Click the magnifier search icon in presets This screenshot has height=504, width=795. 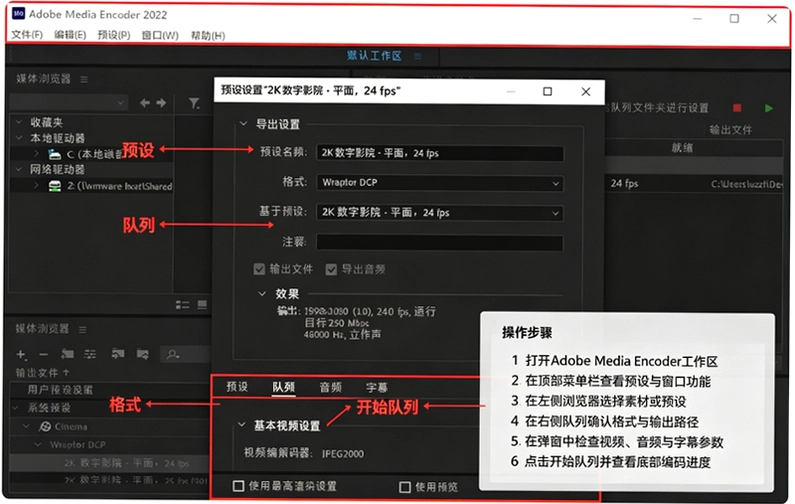click(x=173, y=354)
